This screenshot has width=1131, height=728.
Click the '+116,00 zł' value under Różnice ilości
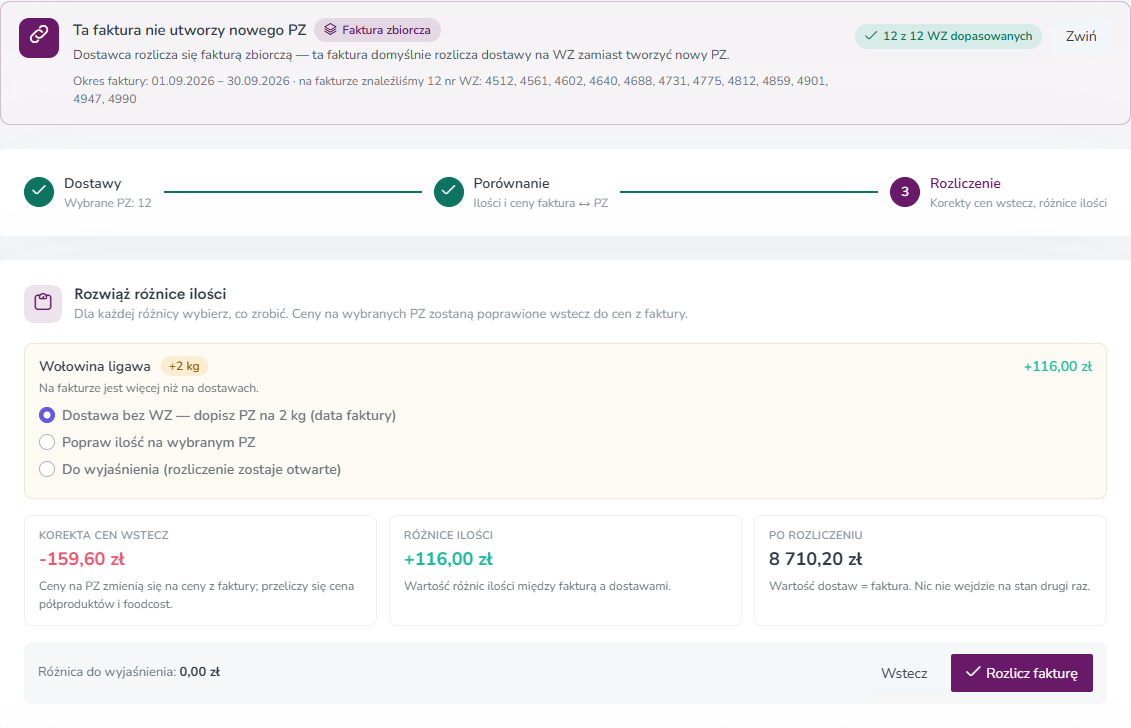448,559
